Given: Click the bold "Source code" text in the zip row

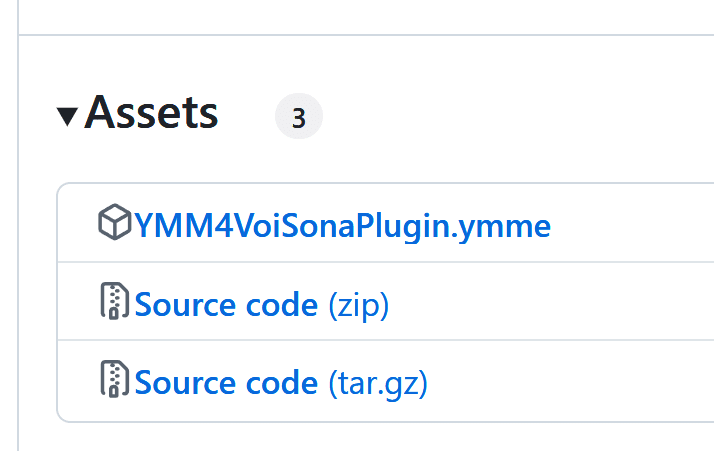Looking at the screenshot, I should coord(226,304).
